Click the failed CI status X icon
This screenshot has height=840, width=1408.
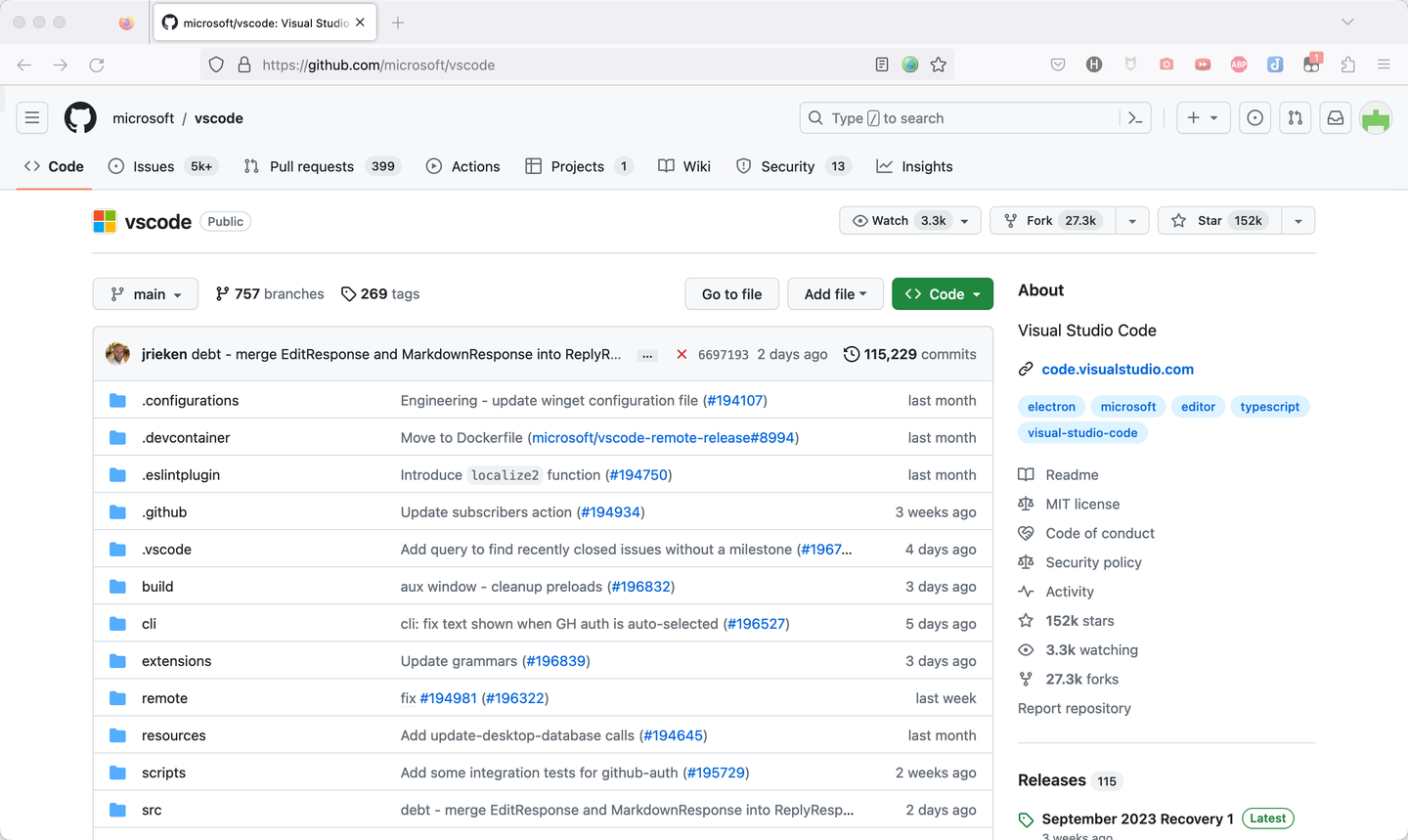click(682, 354)
